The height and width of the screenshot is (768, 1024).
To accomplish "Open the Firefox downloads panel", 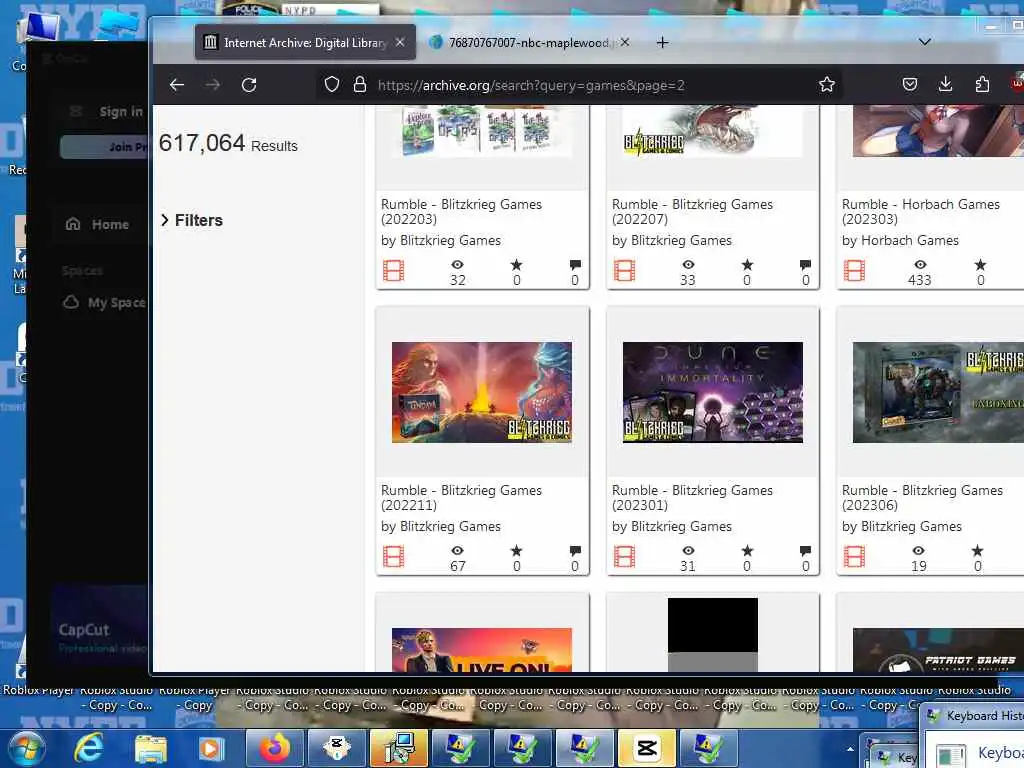I will click(x=946, y=84).
